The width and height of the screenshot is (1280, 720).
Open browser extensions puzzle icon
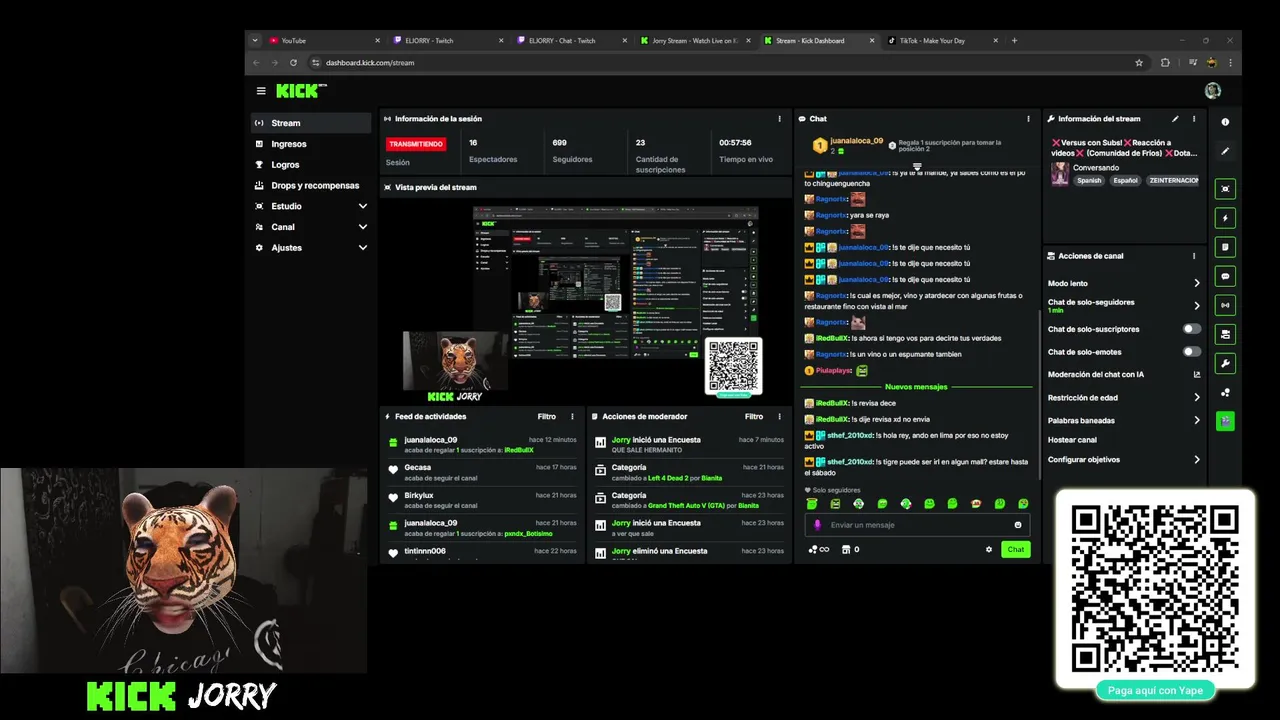tap(1165, 62)
